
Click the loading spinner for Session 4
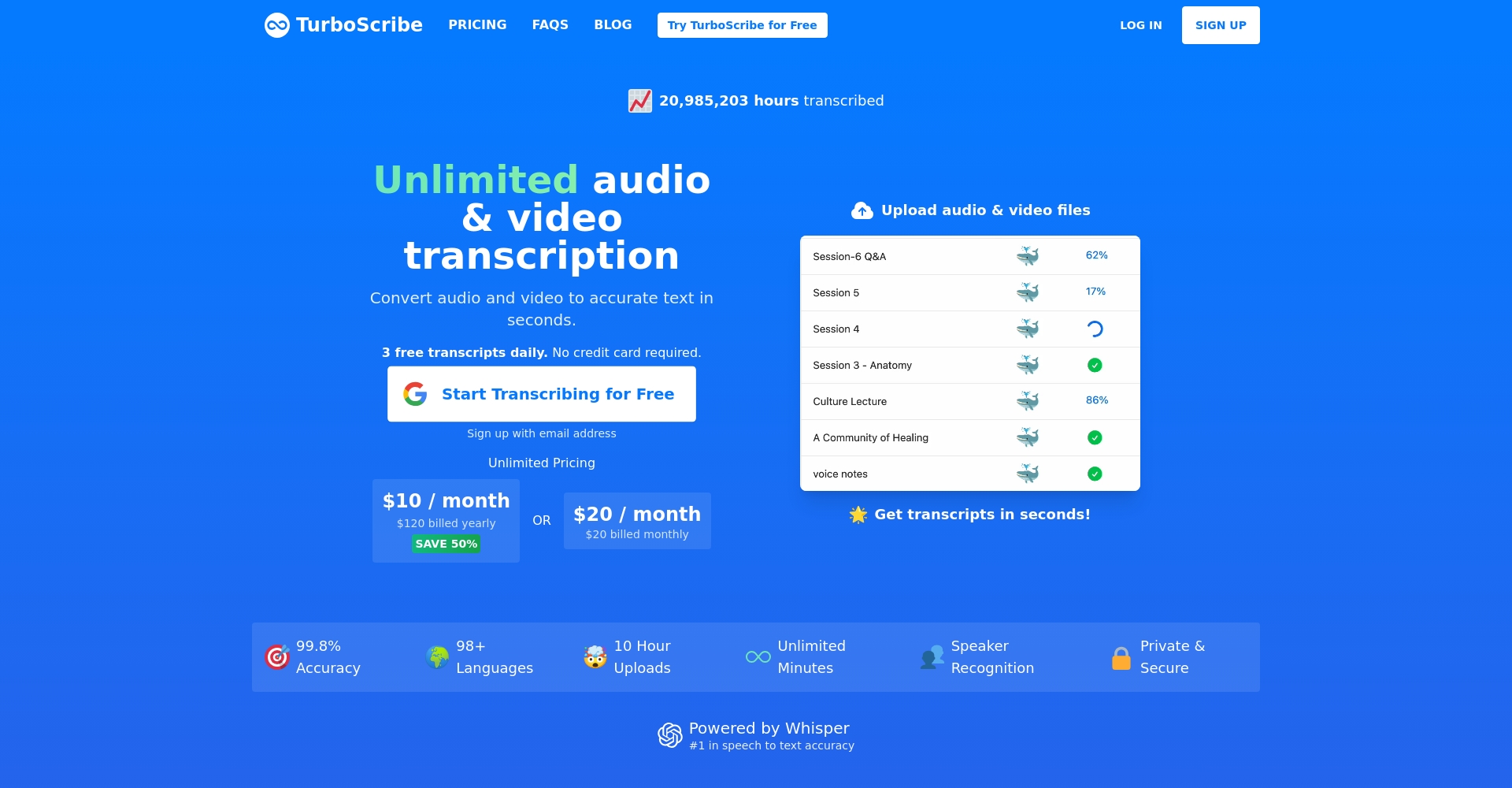pos(1095,329)
